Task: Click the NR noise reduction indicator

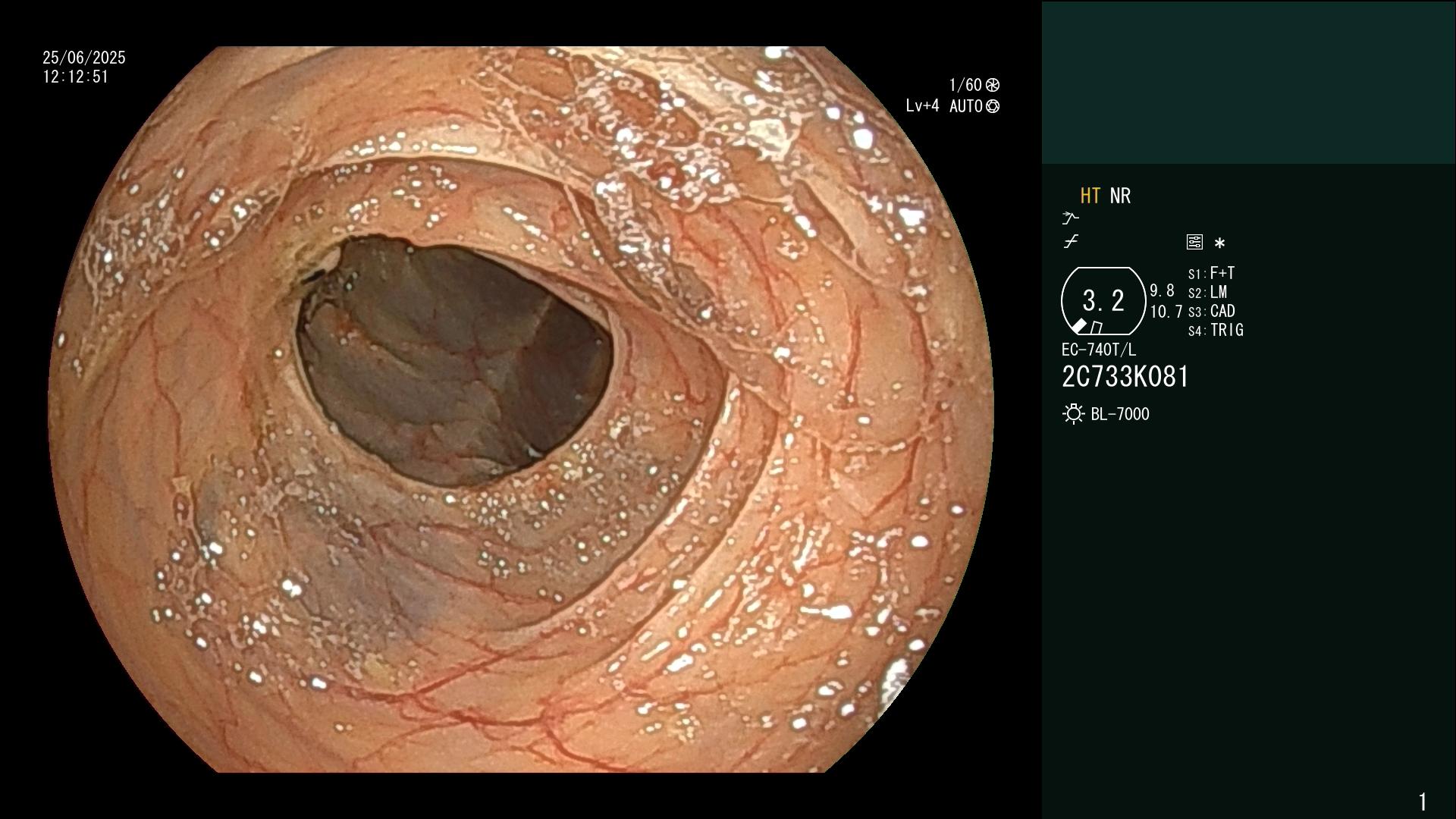Action: pos(1120,196)
